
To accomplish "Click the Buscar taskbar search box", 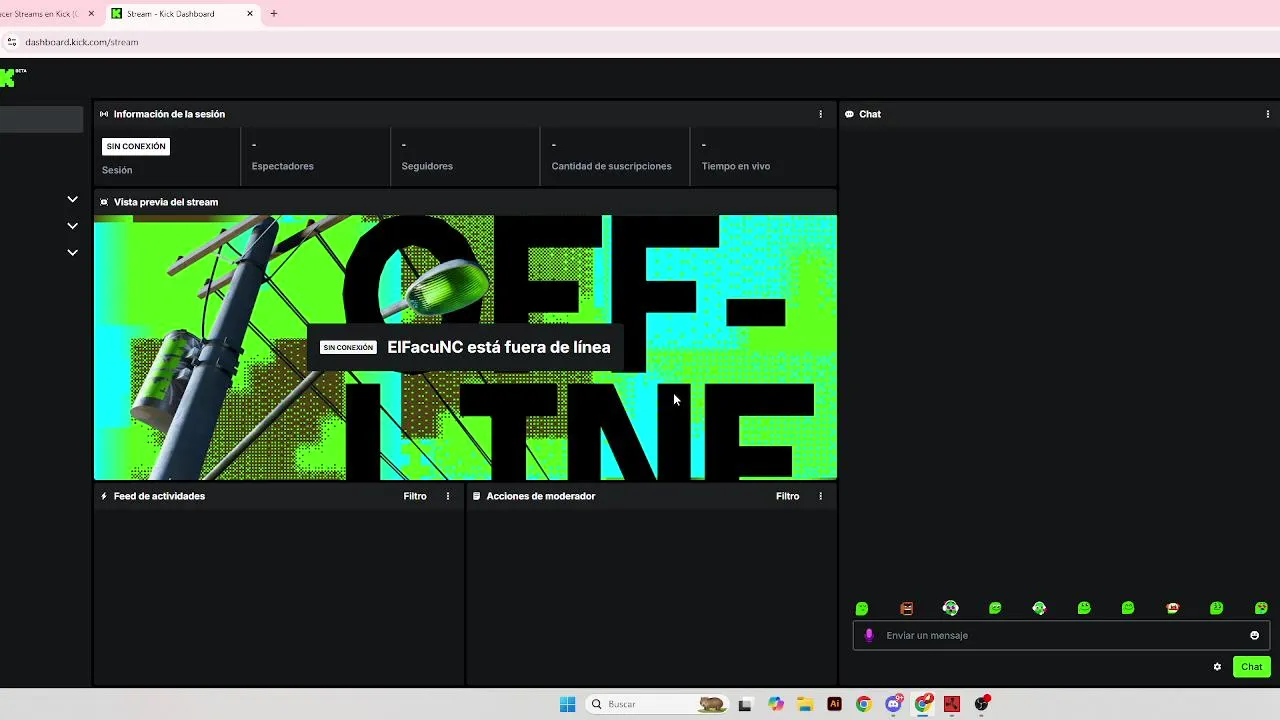I will coord(656,704).
